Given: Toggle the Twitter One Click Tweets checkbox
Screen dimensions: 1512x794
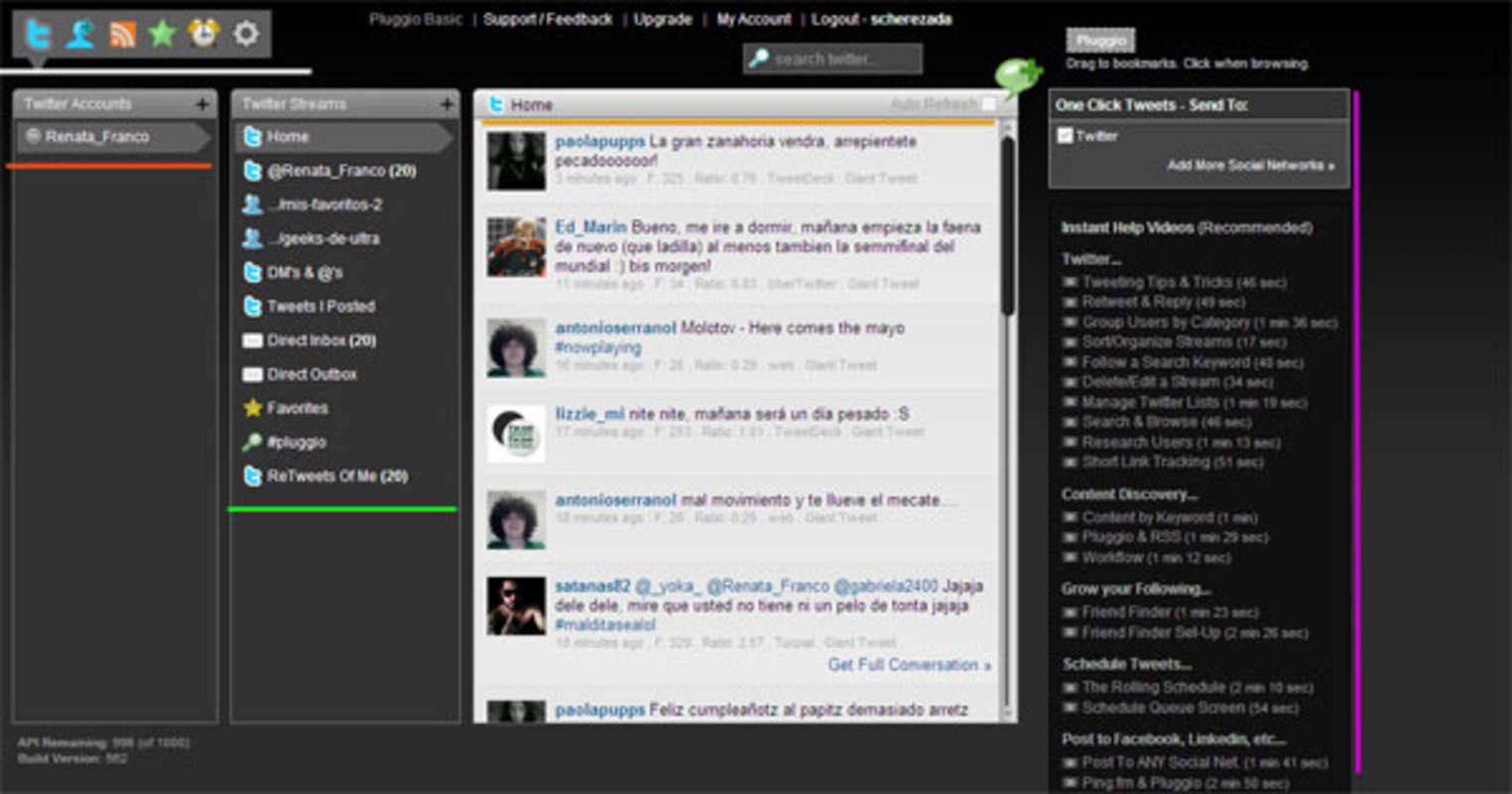Looking at the screenshot, I should coord(1065,136).
